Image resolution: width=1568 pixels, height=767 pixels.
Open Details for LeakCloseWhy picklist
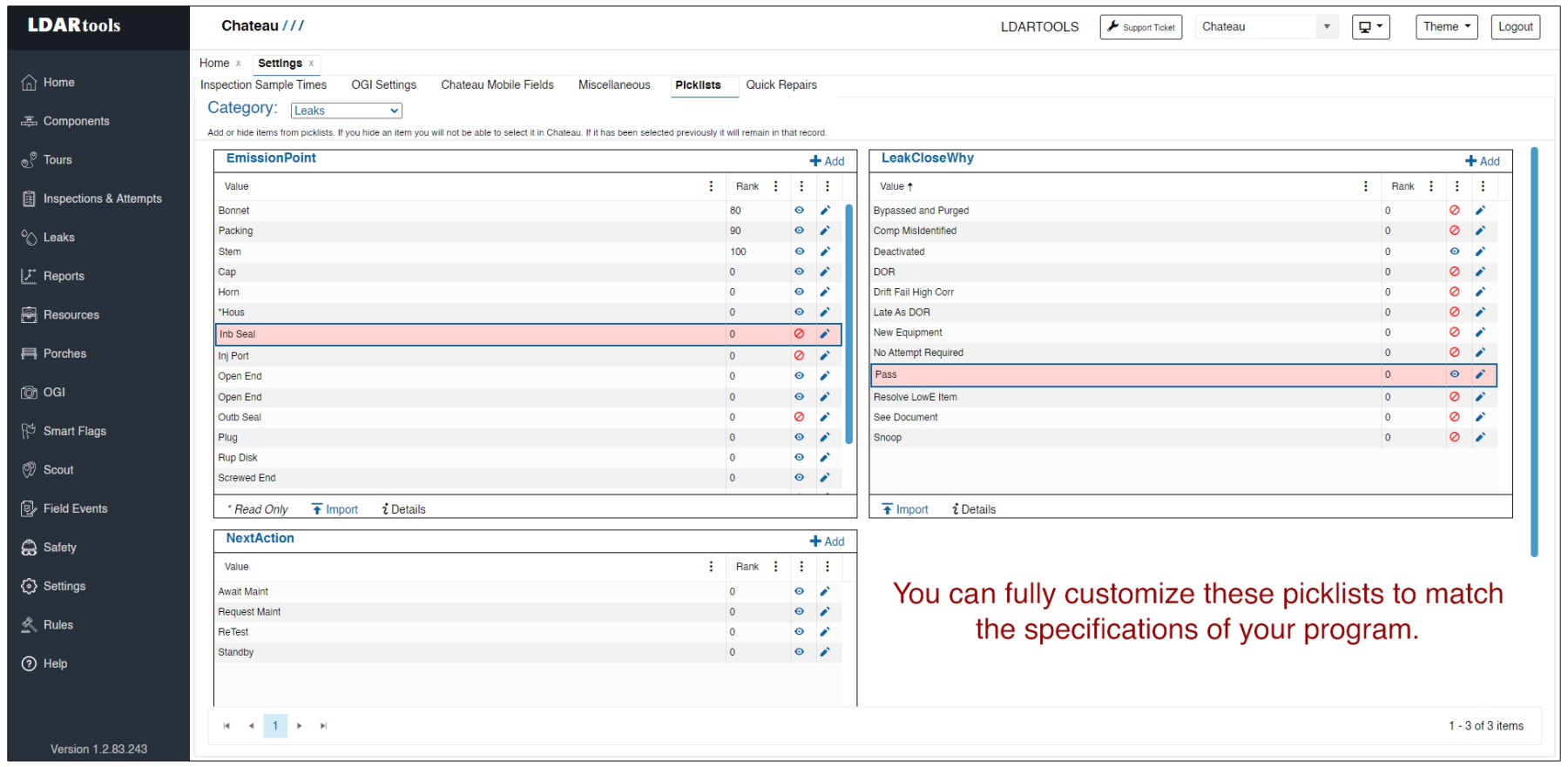[974, 509]
